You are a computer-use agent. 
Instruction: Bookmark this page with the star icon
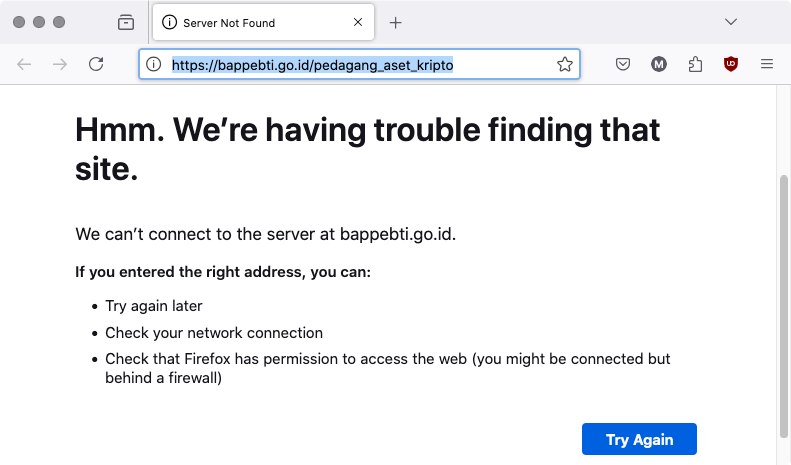point(564,64)
